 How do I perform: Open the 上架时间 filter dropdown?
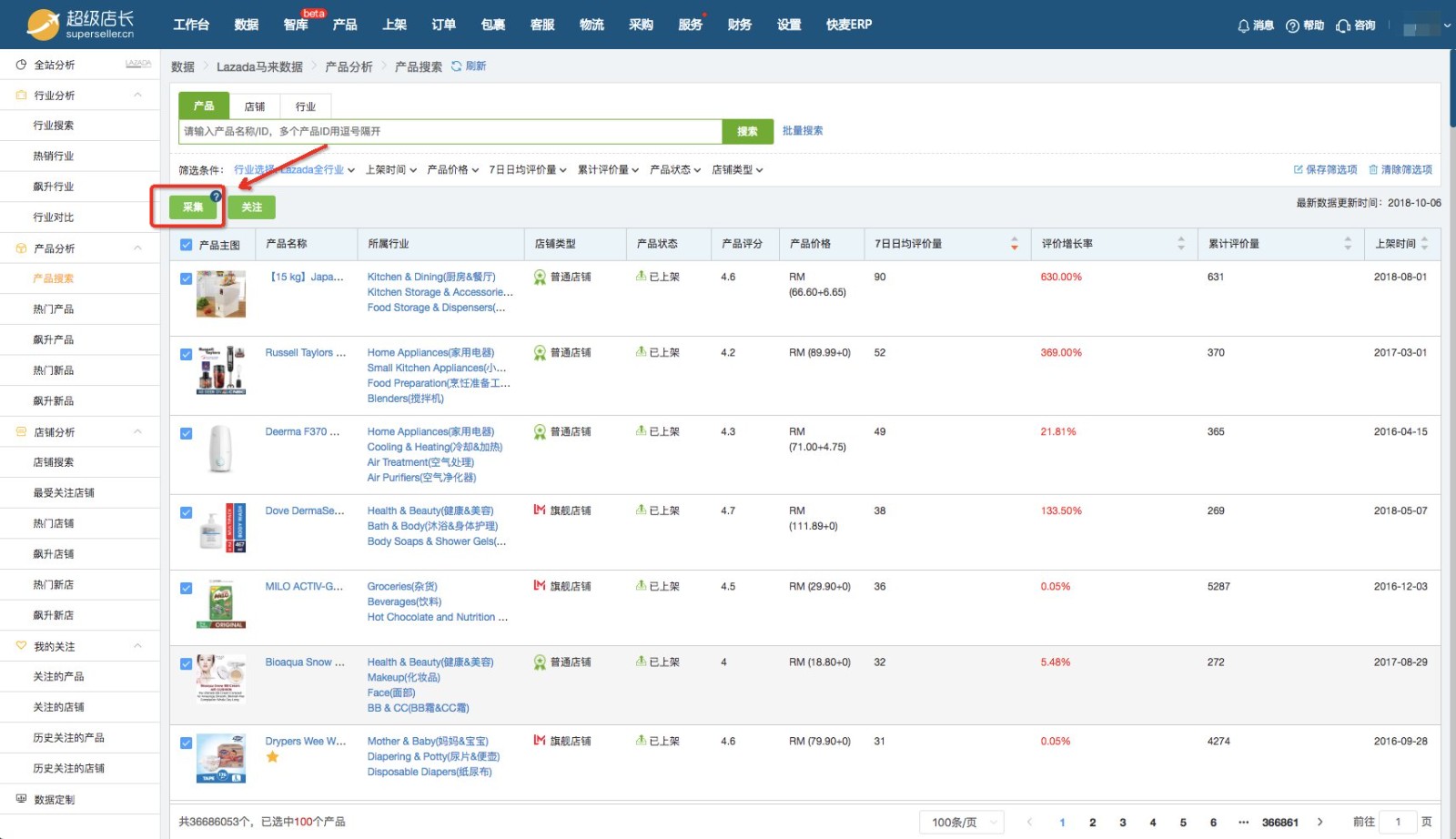pos(390,170)
